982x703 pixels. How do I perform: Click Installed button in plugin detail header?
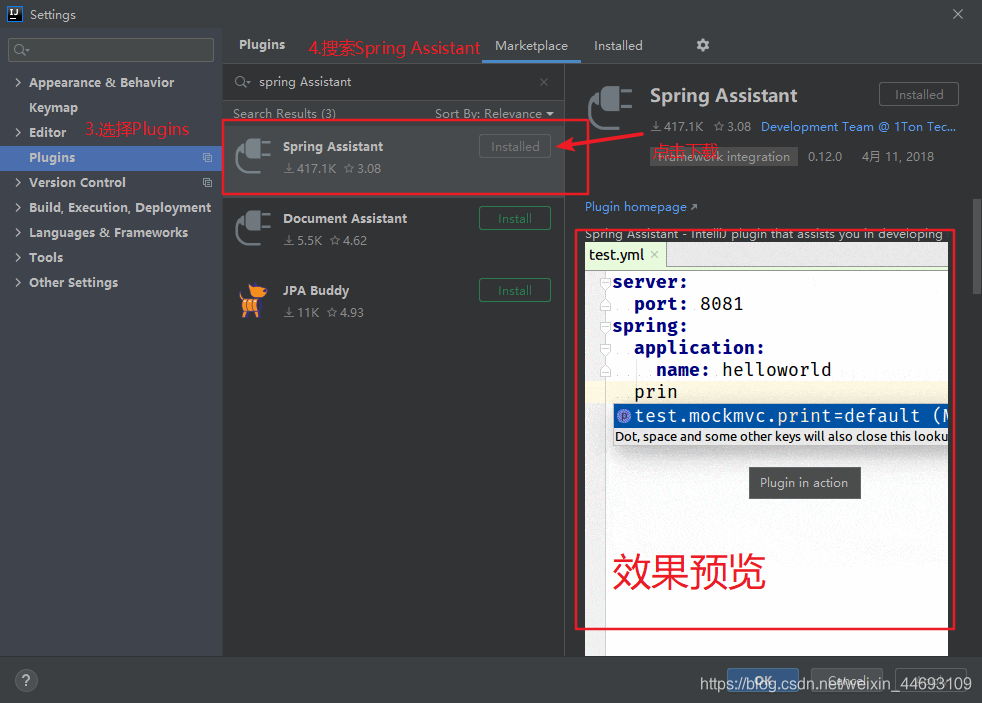click(919, 95)
